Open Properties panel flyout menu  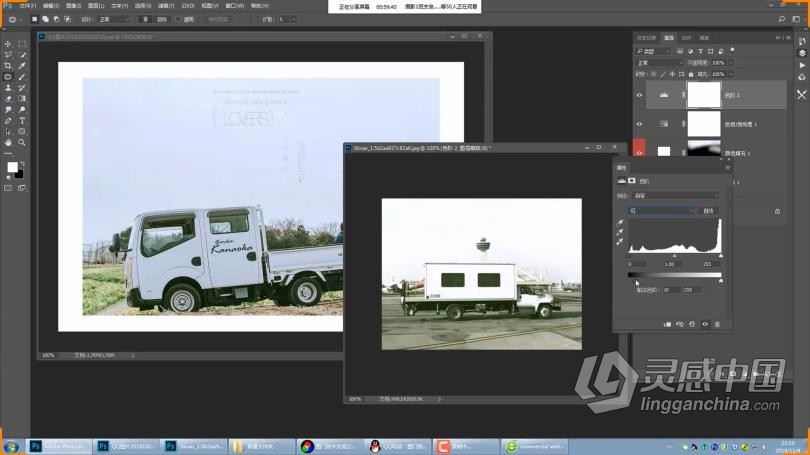point(727,167)
